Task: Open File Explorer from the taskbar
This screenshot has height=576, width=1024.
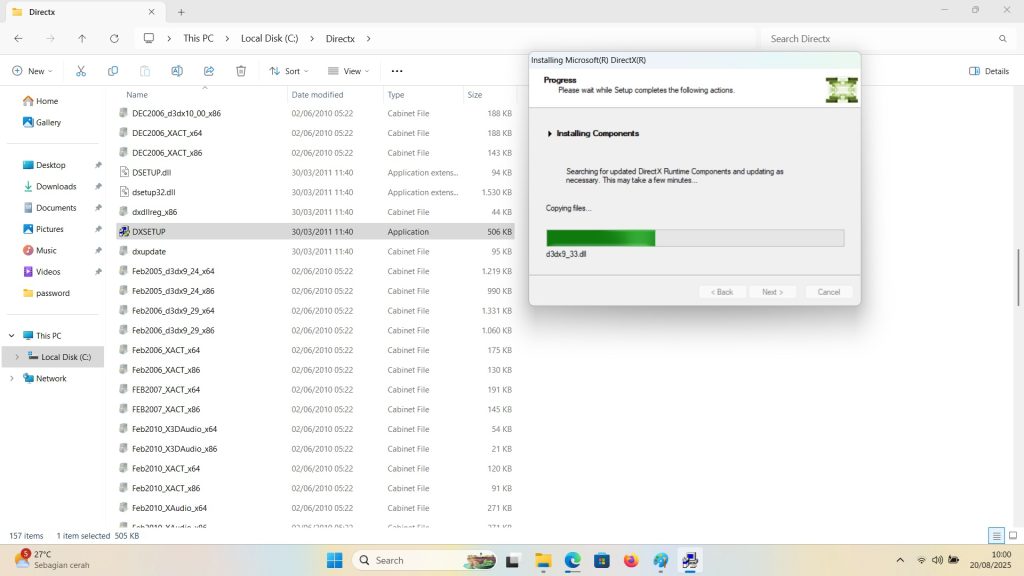Action: 543,560
